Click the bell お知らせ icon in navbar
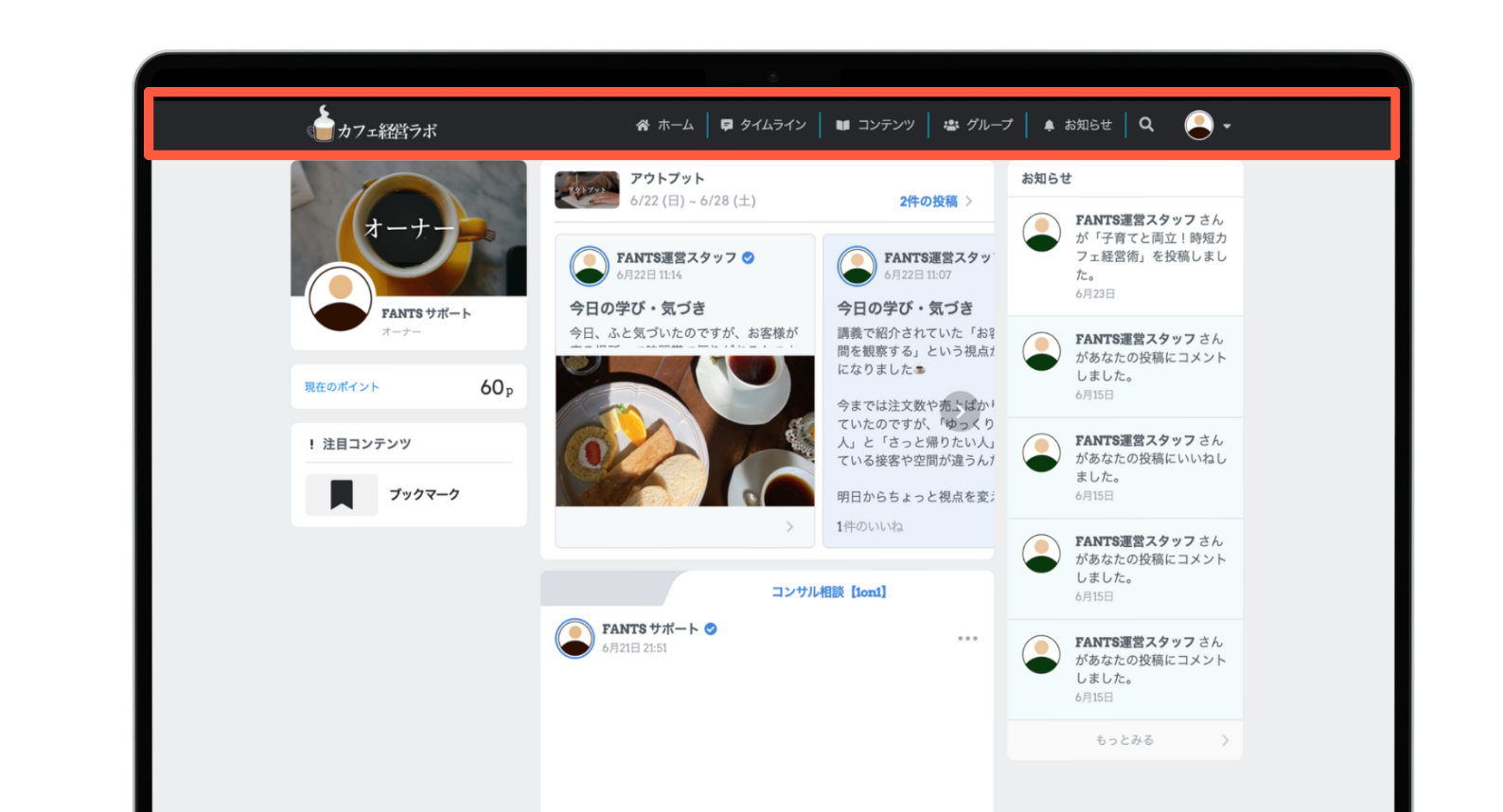The image size is (1503, 812). (1049, 125)
